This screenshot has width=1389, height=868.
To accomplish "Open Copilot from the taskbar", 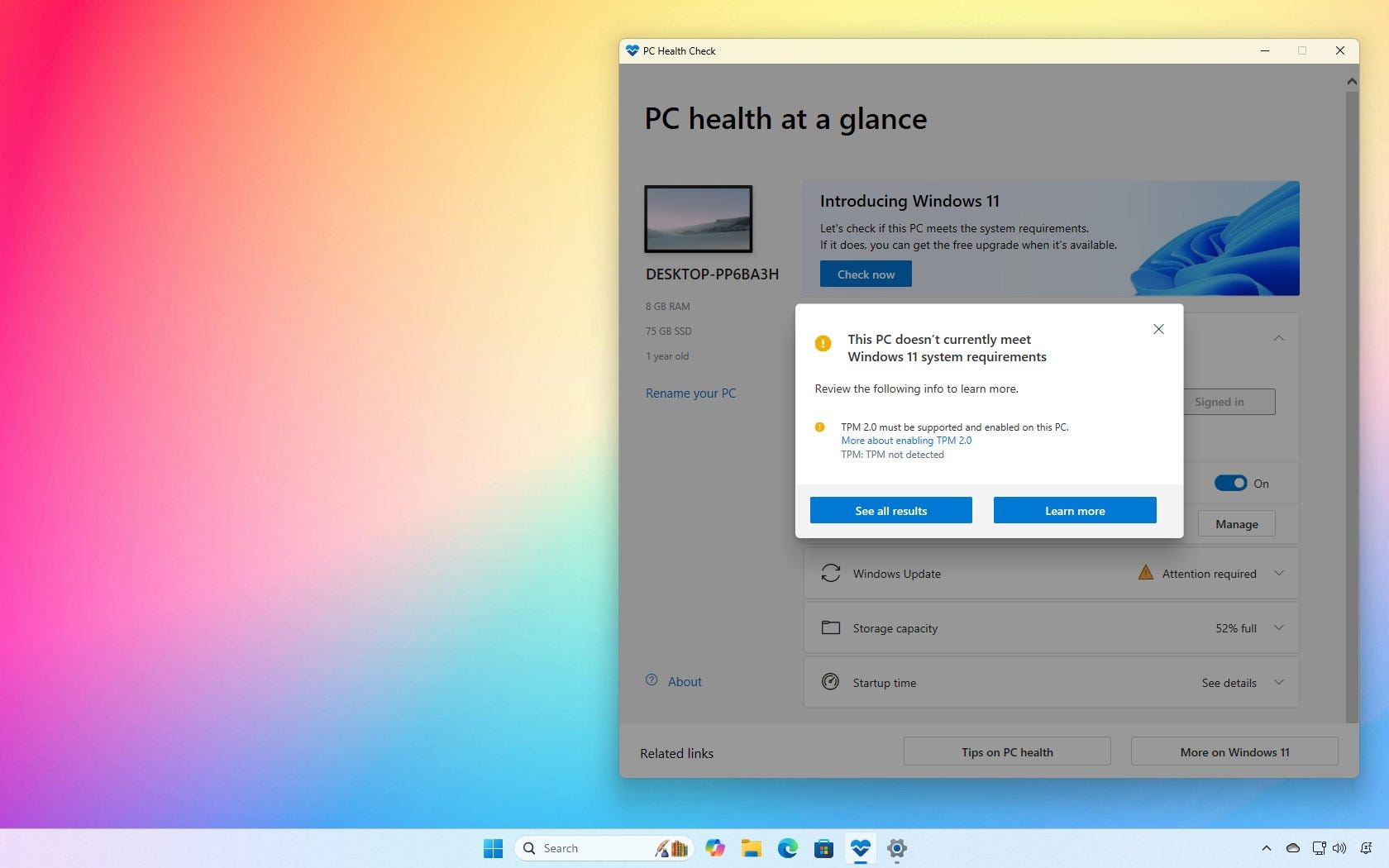I will pyautogui.click(x=715, y=848).
